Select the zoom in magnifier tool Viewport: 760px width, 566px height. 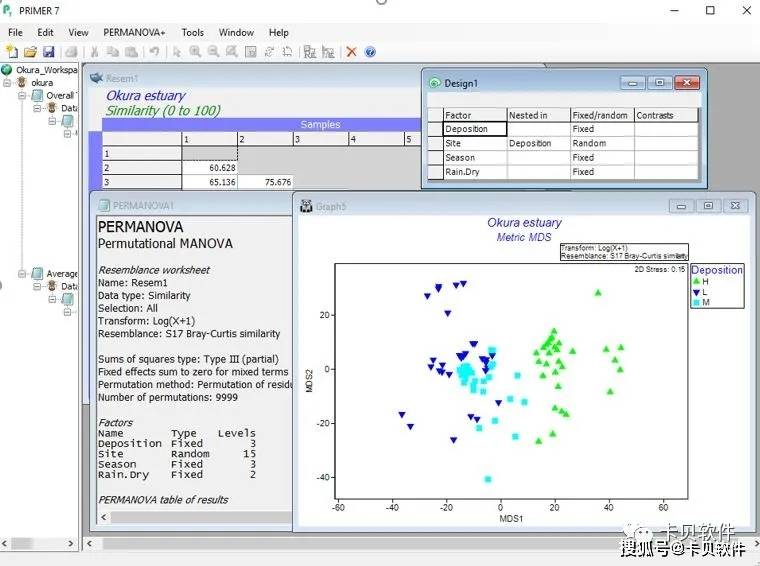coord(195,52)
